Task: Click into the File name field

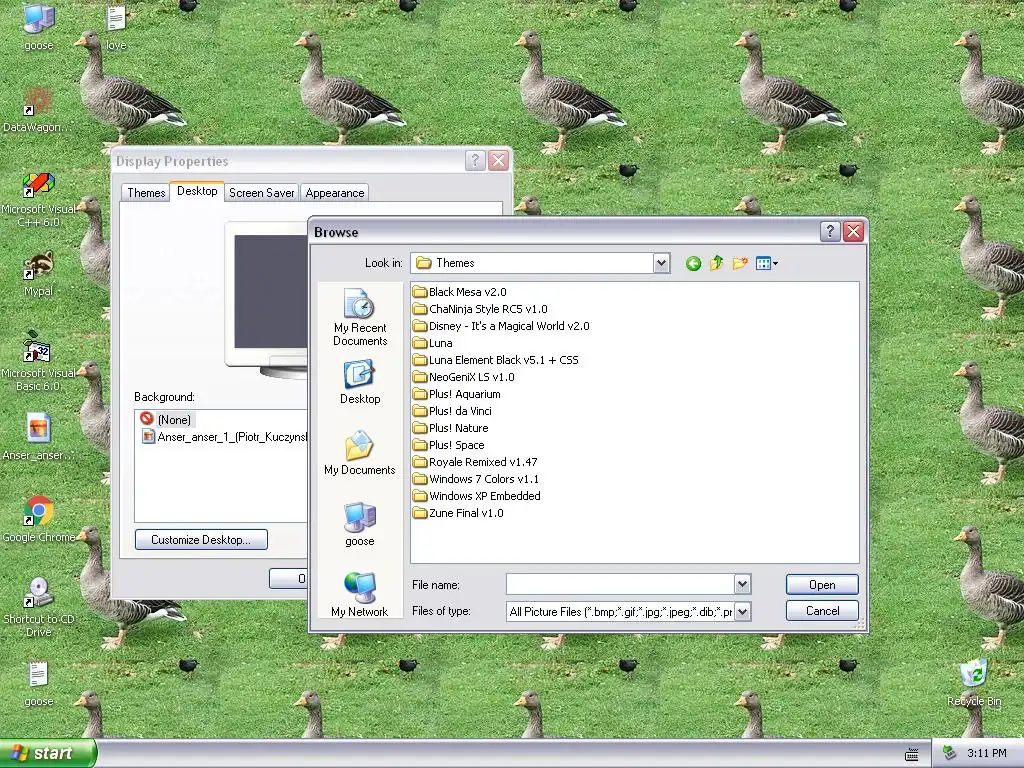Action: [x=620, y=584]
